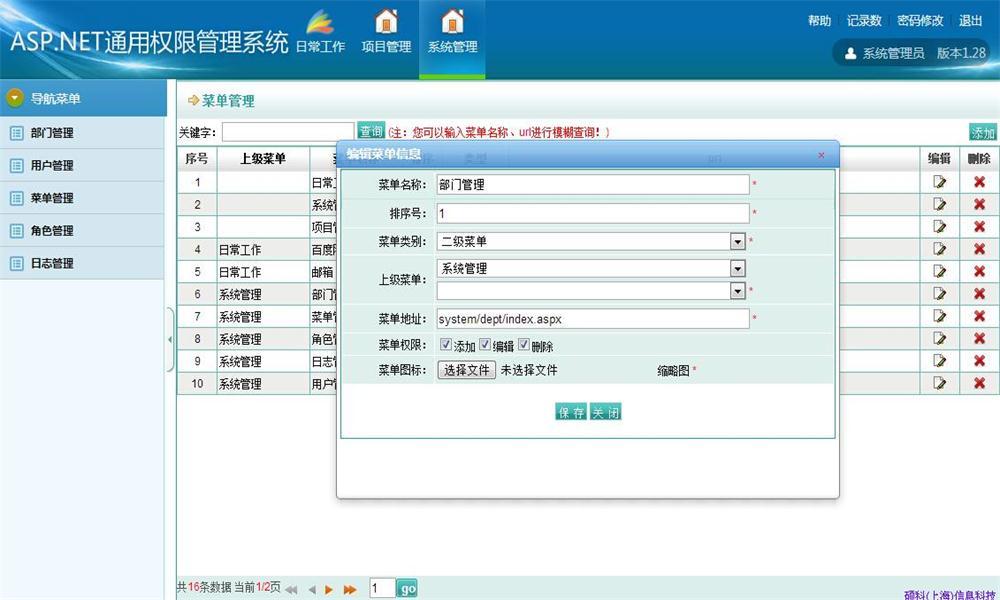Click the 查询 search button
1000x600 pixels.
[x=371, y=131]
